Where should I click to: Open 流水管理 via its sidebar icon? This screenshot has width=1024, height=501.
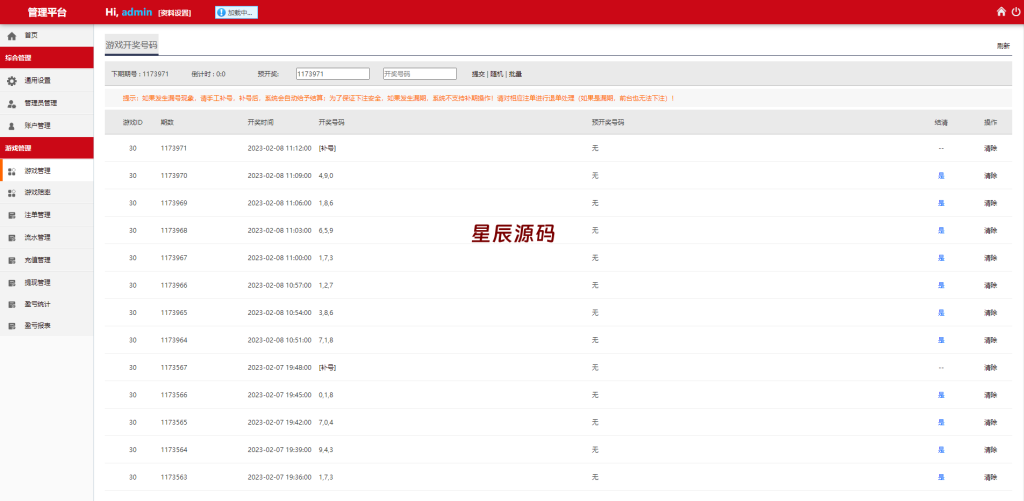pos(11,238)
